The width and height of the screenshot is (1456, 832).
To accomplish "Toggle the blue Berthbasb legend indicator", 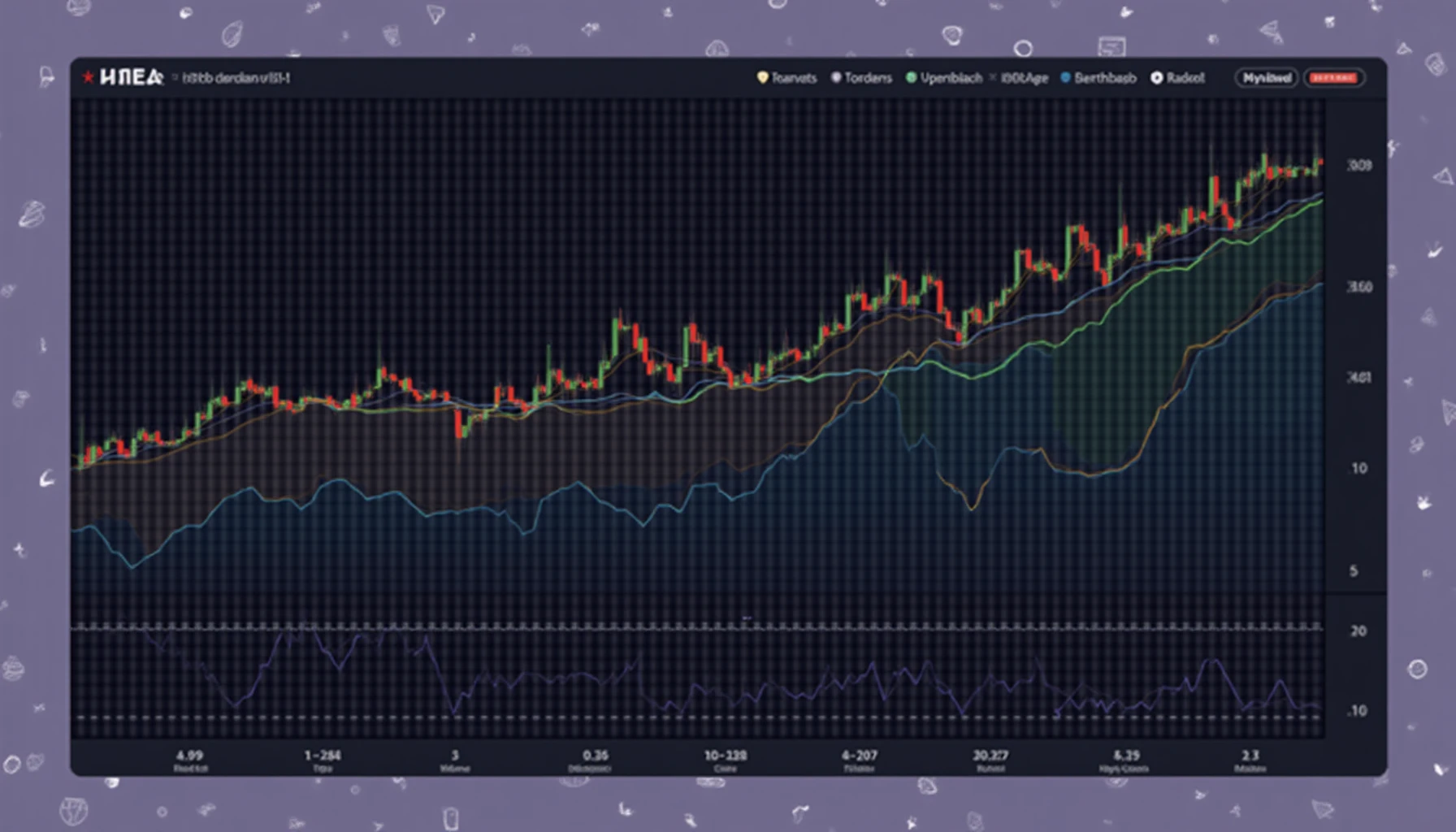I will (x=1065, y=78).
